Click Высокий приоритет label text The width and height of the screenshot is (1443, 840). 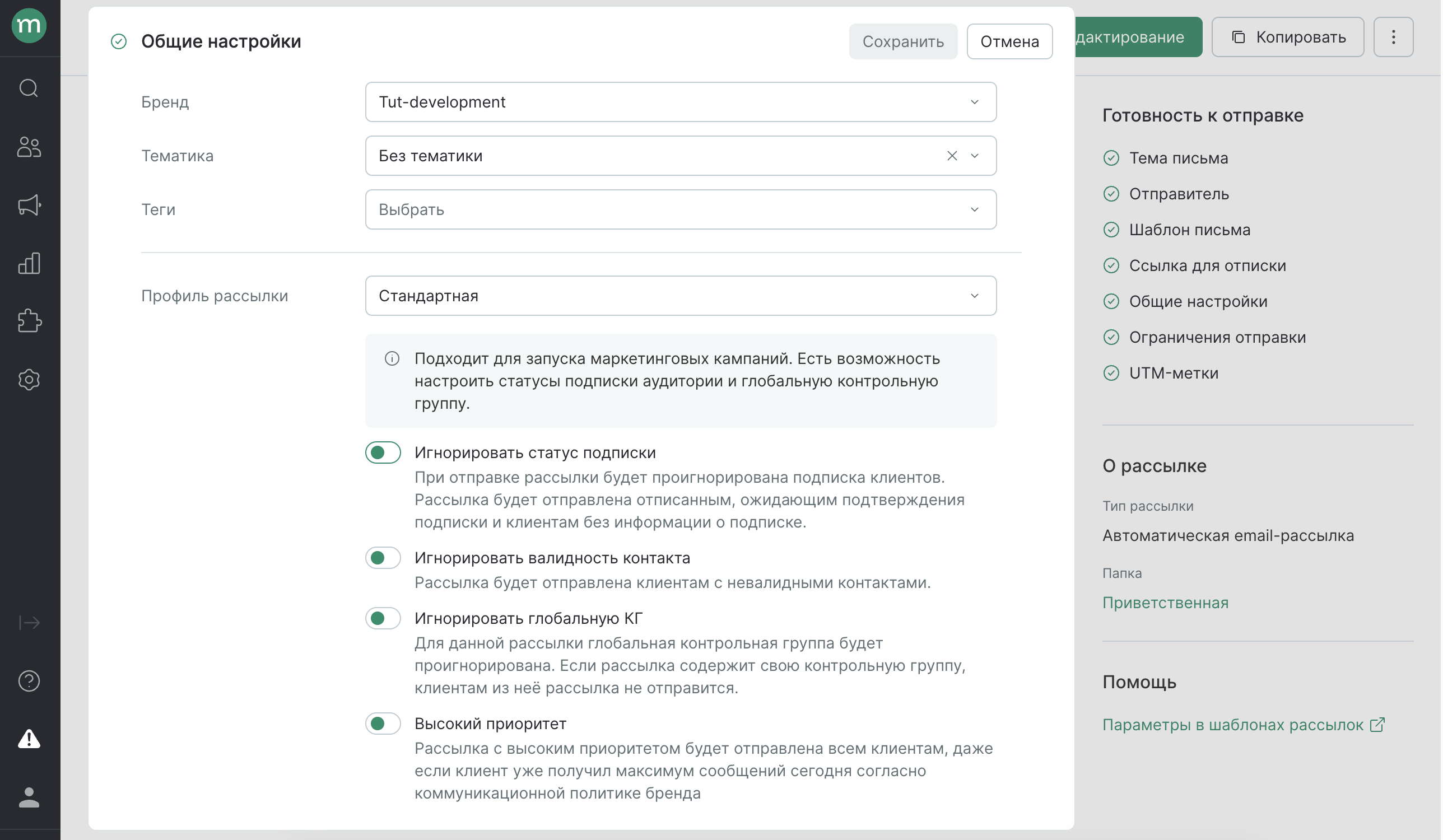[490, 723]
